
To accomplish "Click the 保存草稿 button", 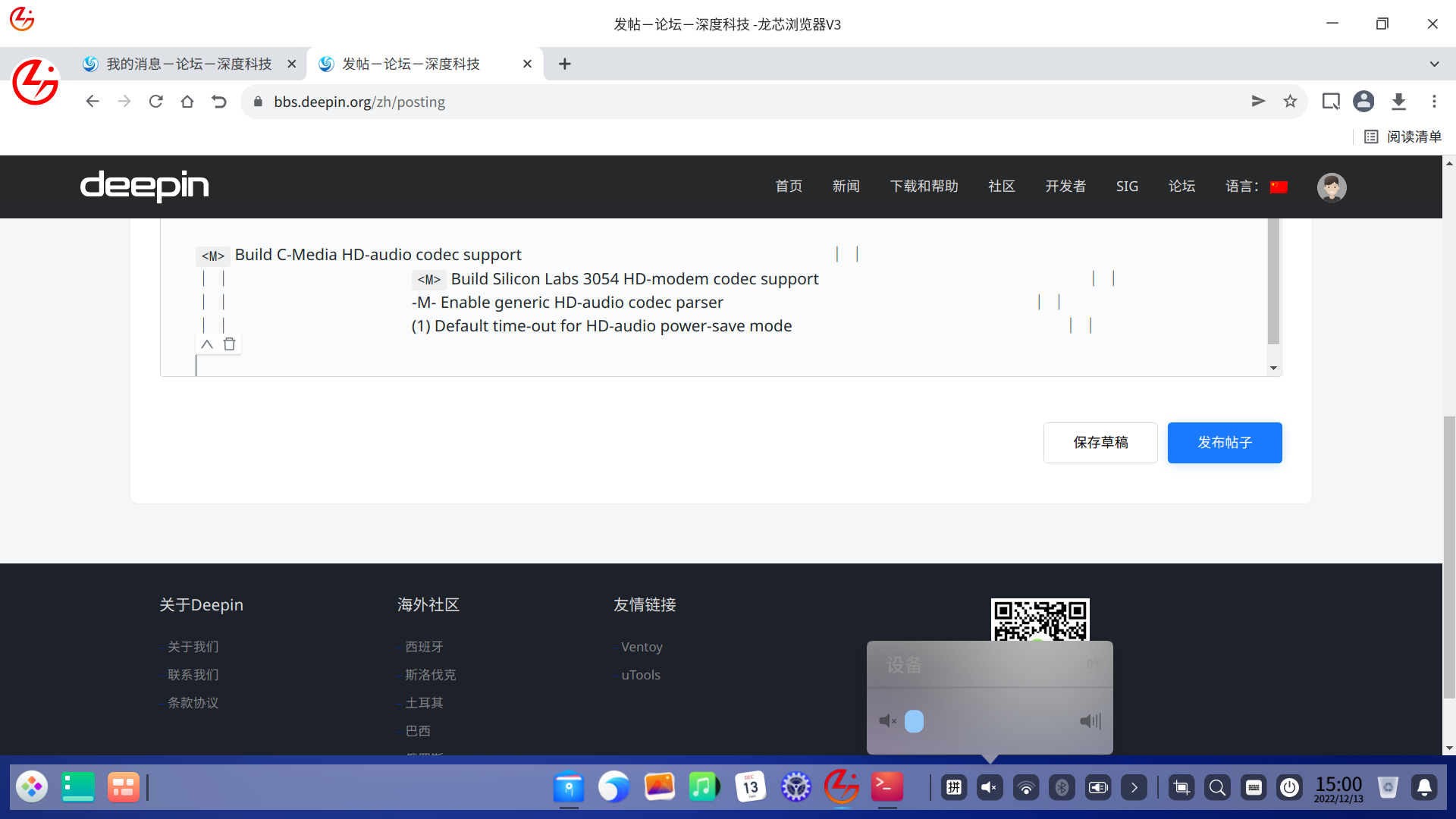I will point(1100,443).
